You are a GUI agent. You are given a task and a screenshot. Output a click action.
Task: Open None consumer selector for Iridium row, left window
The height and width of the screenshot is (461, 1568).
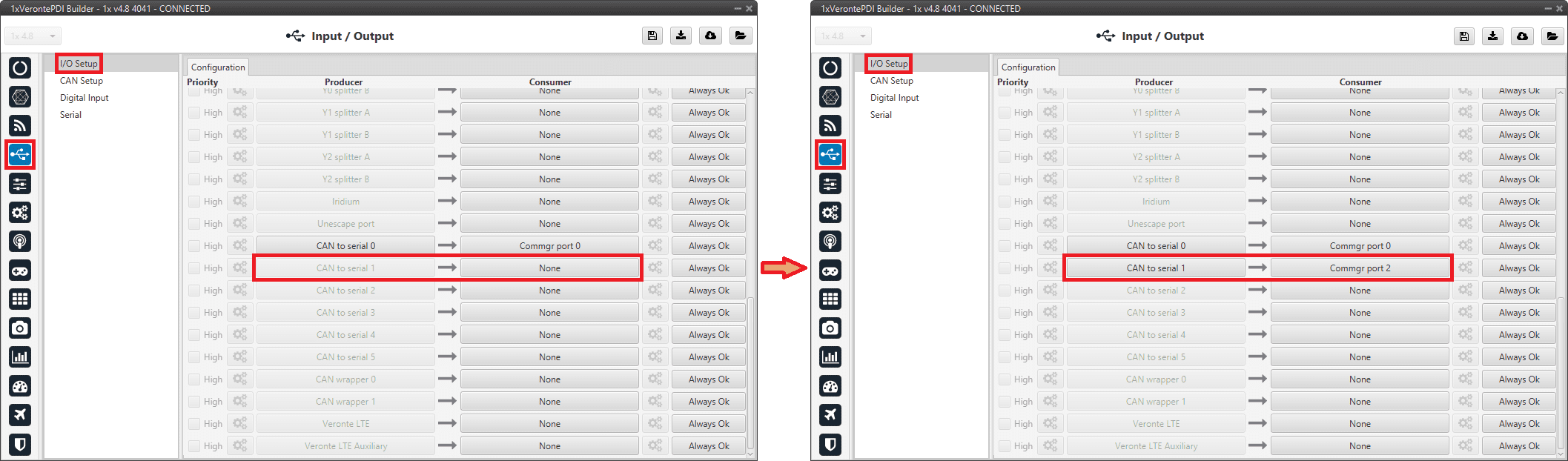(x=549, y=202)
